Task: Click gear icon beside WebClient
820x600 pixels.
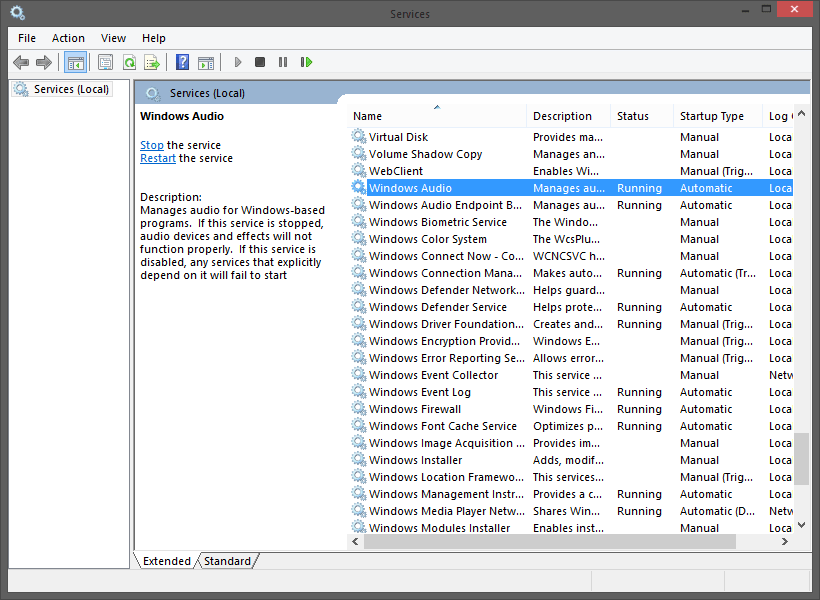Action: (358, 171)
